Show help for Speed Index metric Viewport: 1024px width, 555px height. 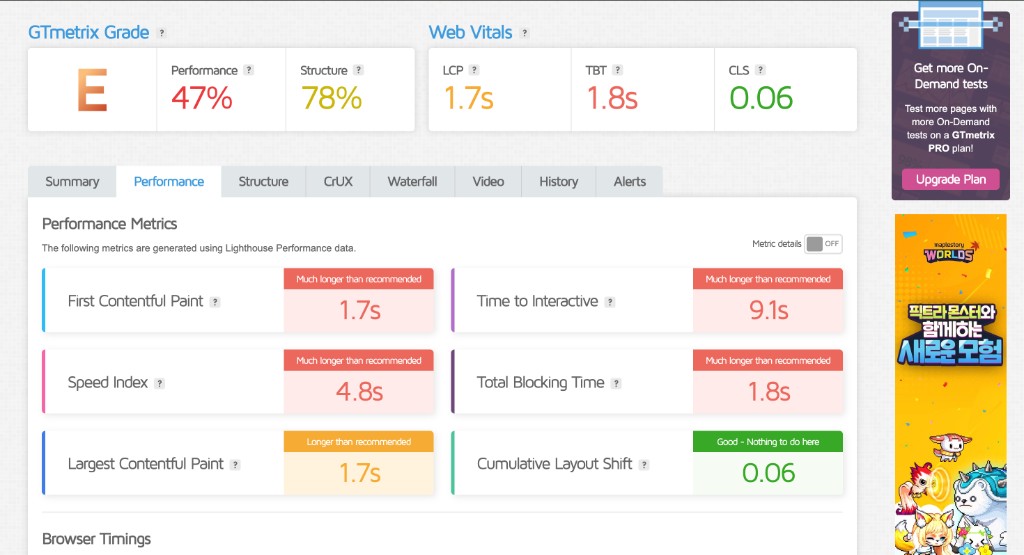pos(159,383)
